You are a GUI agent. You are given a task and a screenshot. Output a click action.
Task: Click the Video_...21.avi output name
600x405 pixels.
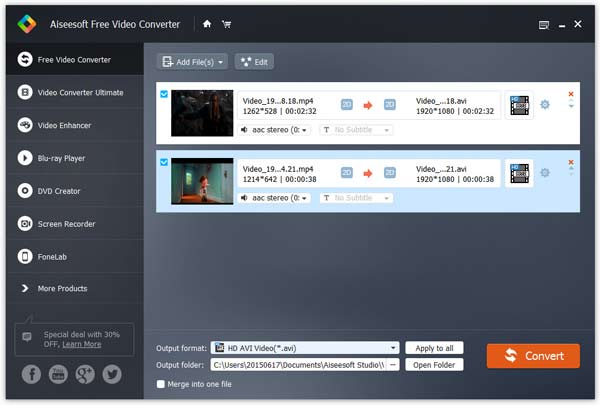pos(441,169)
